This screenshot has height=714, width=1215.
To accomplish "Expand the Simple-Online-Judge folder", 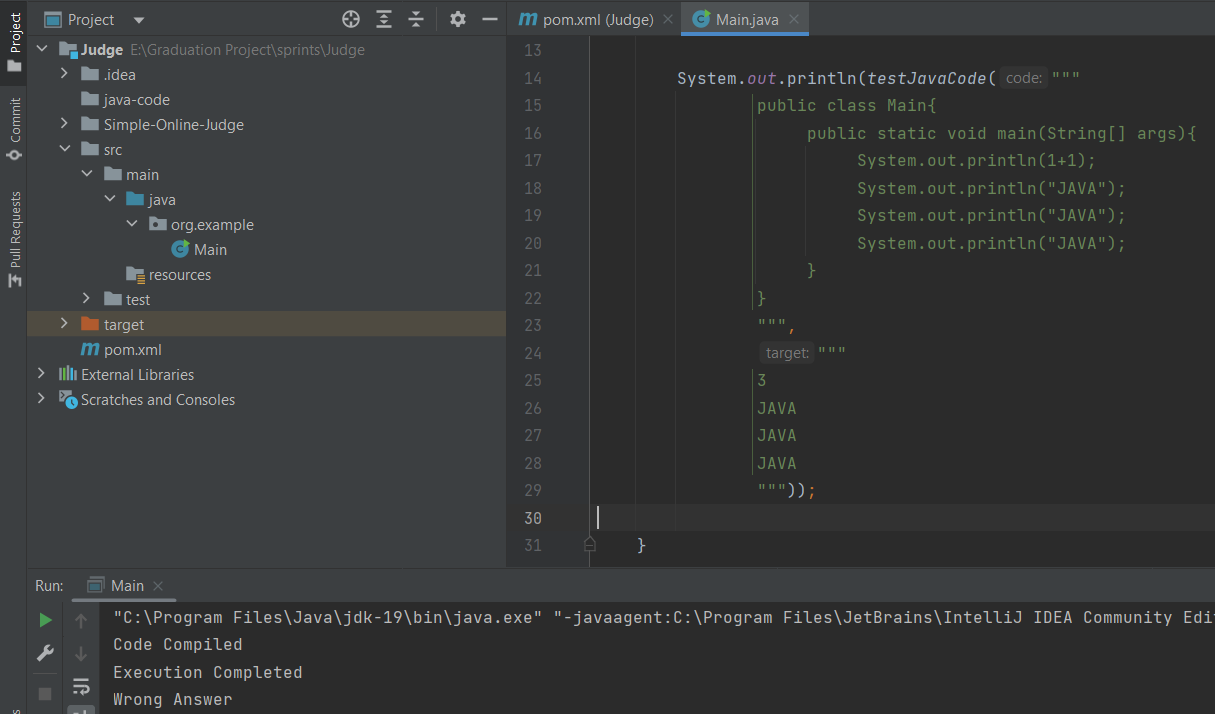I will [64, 124].
